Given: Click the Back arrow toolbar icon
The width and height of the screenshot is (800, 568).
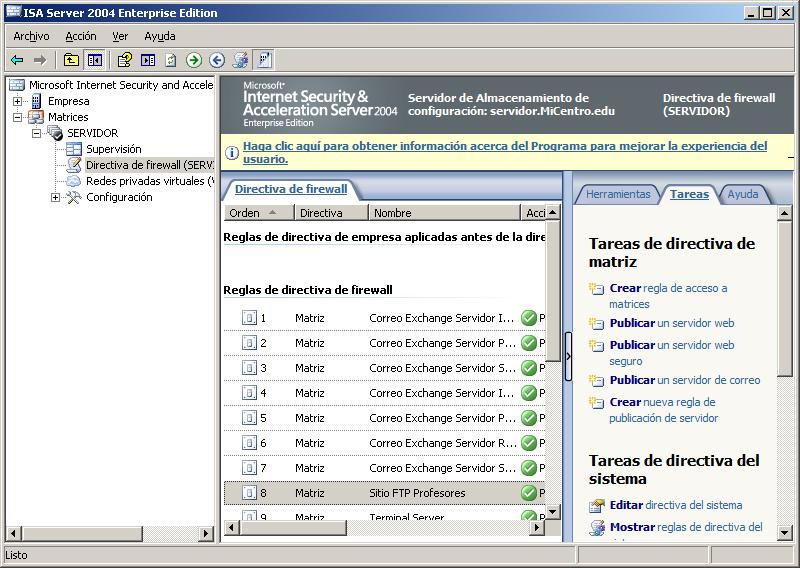Looking at the screenshot, I should (x=17, y=60).
